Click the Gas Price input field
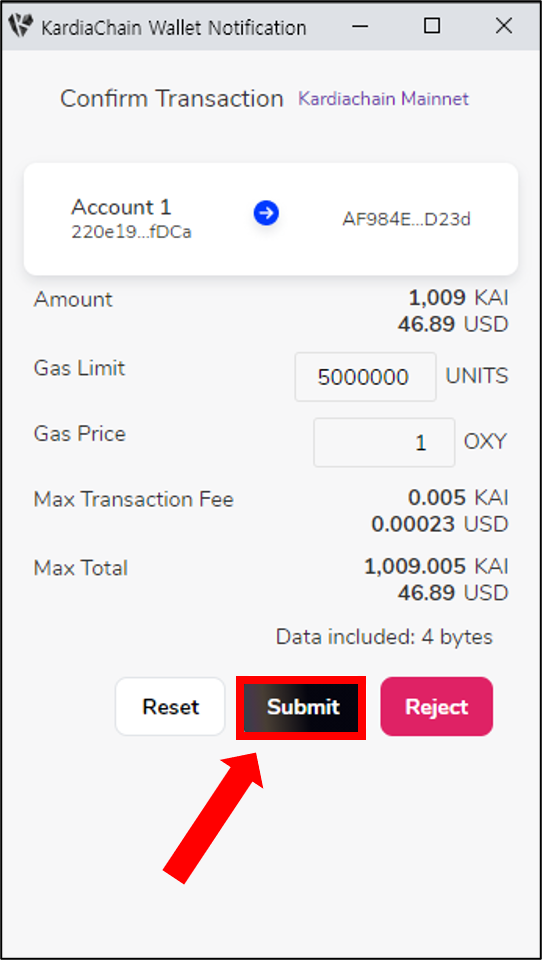Screen dimensions: 542x960 pyautogui.click(x=384, y=442)
